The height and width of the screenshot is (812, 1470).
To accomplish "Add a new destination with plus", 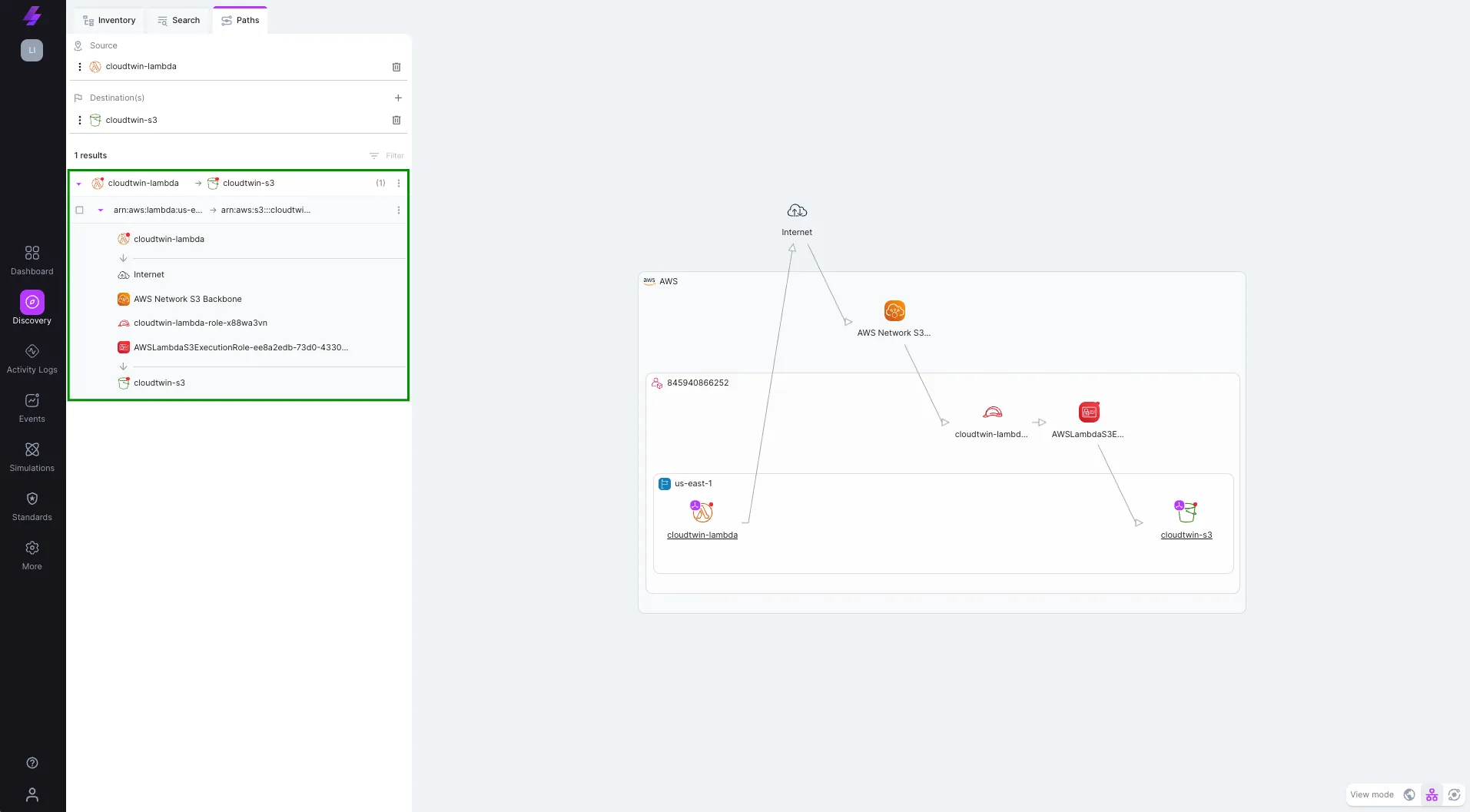I will 398,98.
